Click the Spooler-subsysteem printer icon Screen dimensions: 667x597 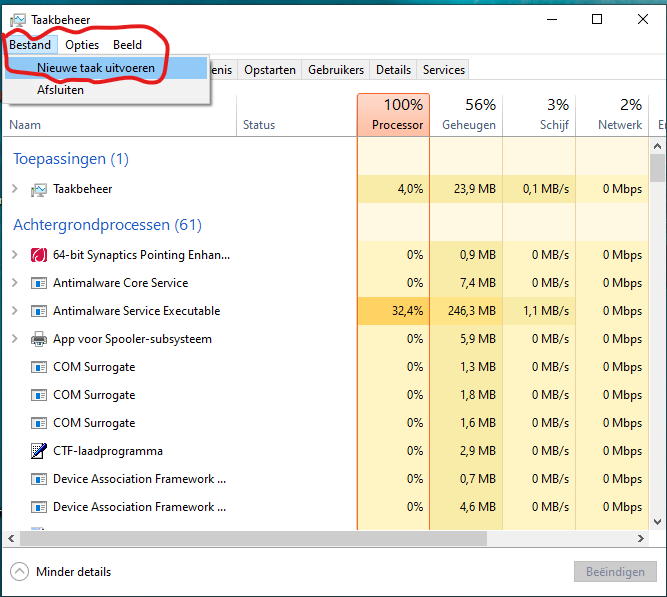pyautogui.click(x=39, y=339)
